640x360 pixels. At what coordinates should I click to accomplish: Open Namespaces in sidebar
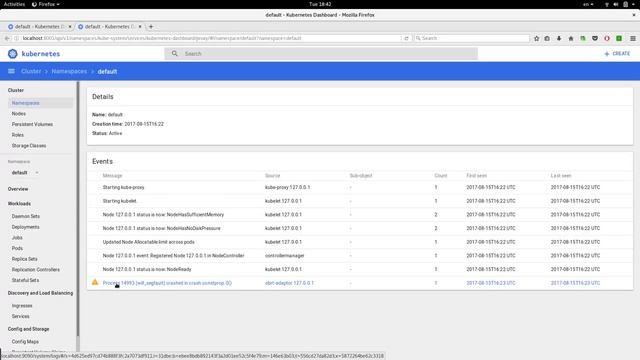coord(40,103)
